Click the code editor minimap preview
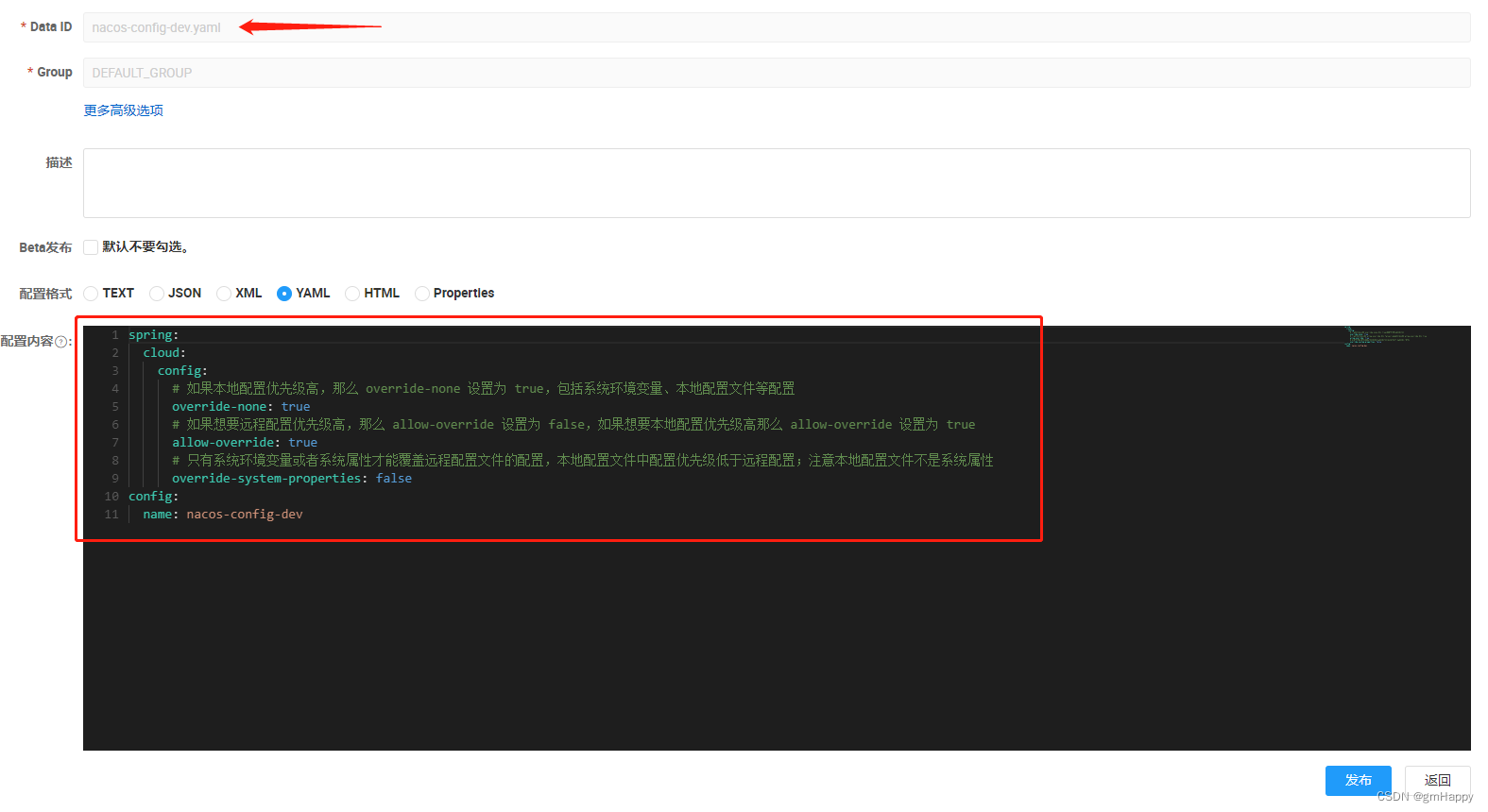The image size is (1488, 812). pyautogui.click(x=1385, y=337)
